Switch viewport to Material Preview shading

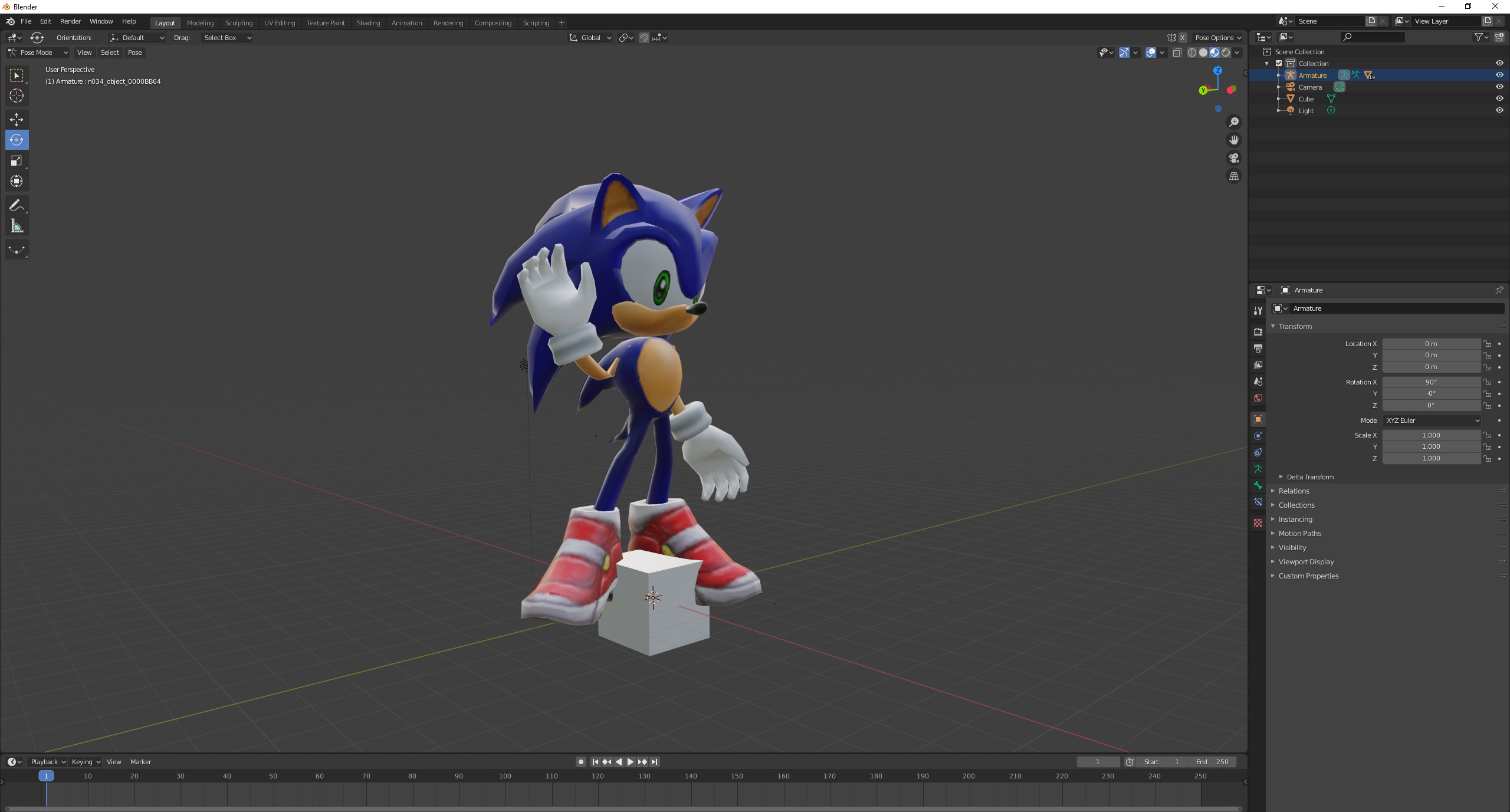pyautogui.click(x=1213, y=52)
